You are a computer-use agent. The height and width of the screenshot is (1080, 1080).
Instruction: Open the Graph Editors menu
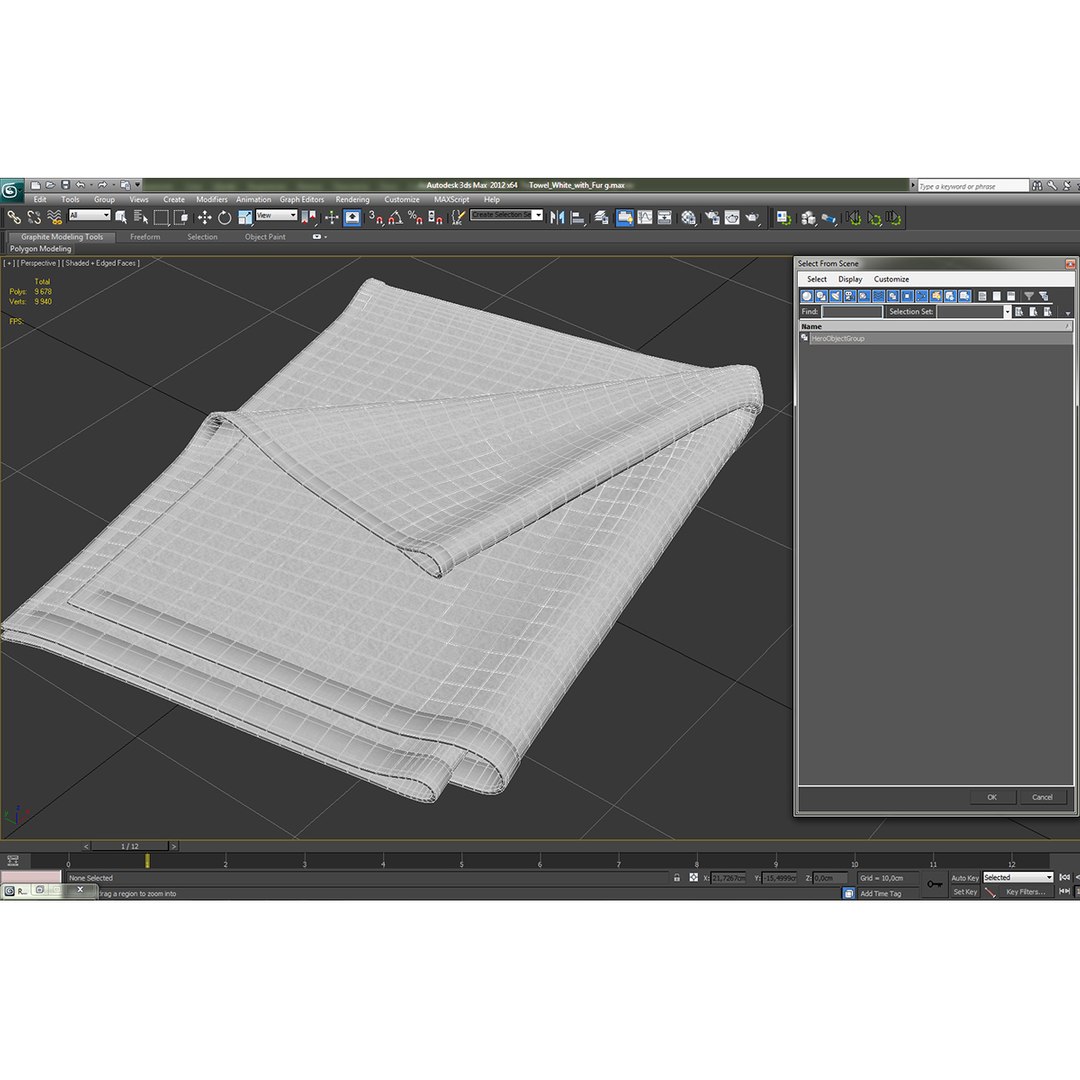[302, 200]
